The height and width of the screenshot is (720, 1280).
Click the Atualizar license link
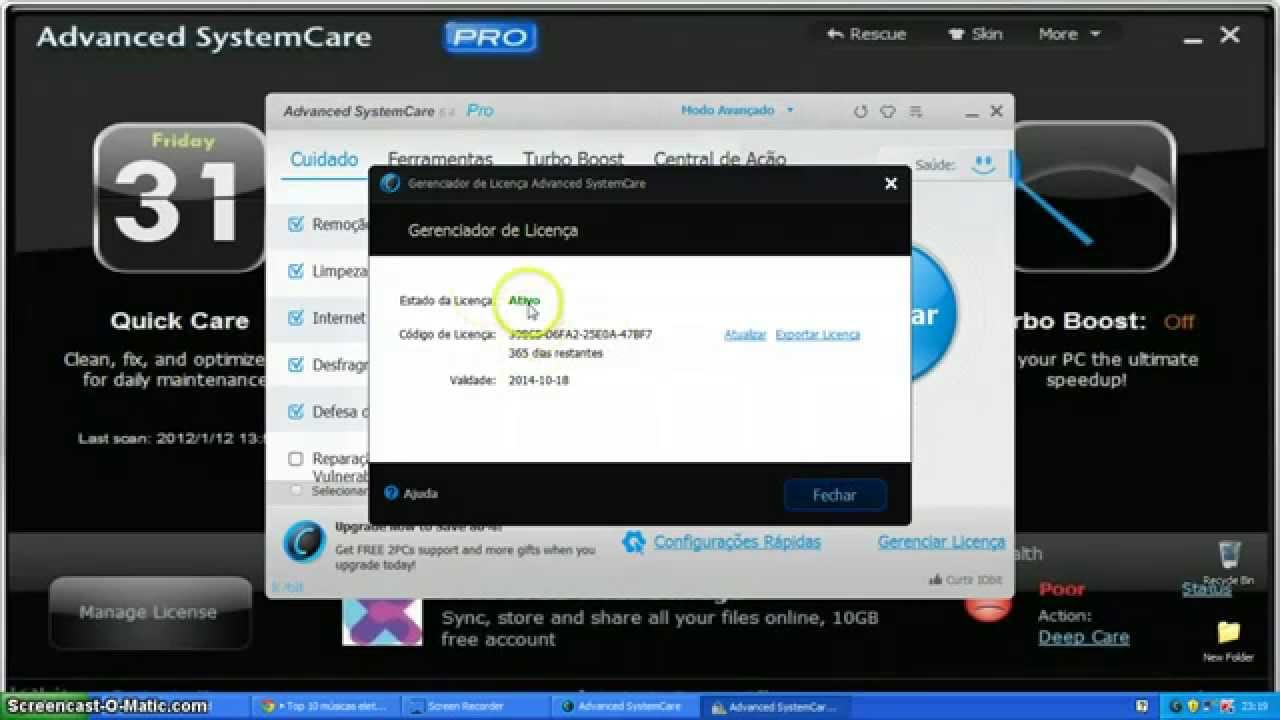[x=745, y=335]
